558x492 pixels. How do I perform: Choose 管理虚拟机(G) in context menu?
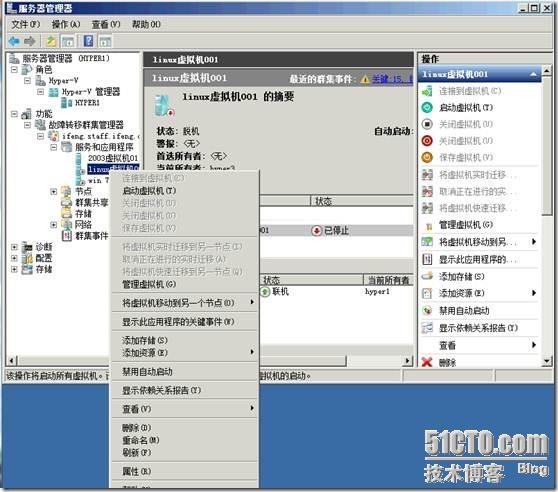[185, 284]
